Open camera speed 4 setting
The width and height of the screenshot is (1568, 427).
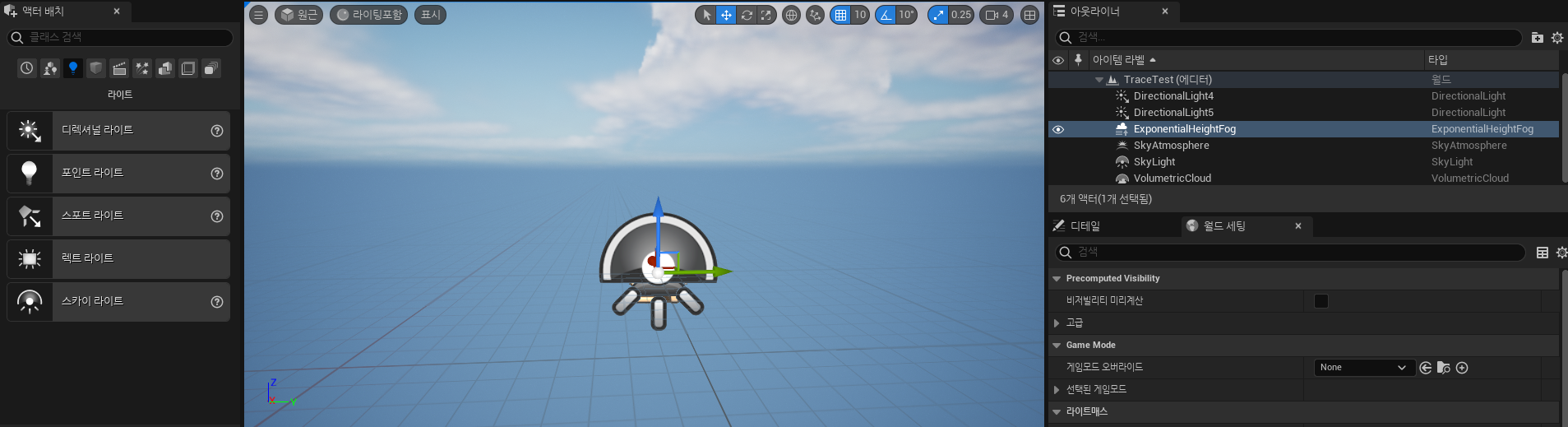pyautogui.click(x=997, y=15)
